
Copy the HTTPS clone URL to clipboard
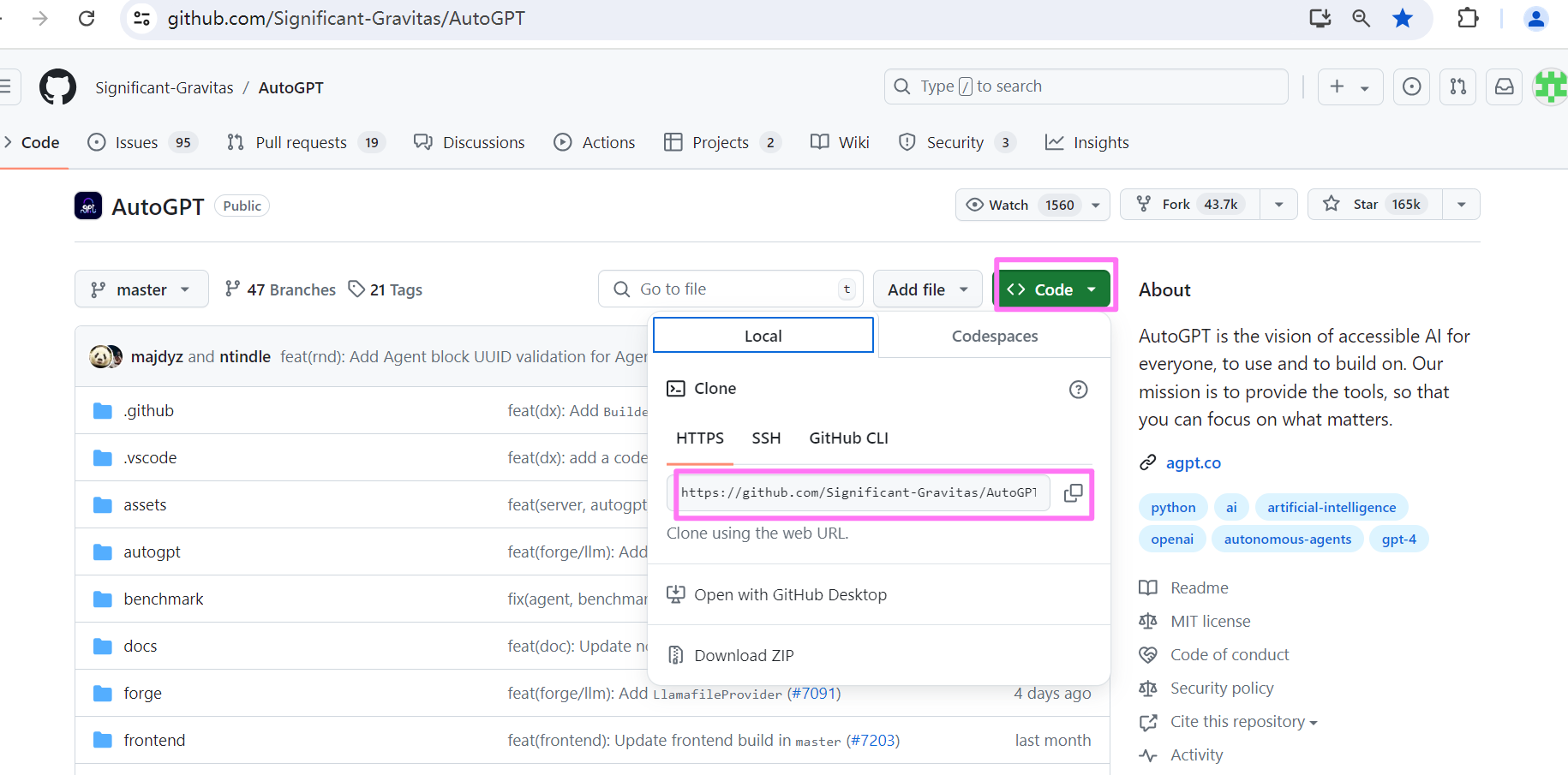1073,493
